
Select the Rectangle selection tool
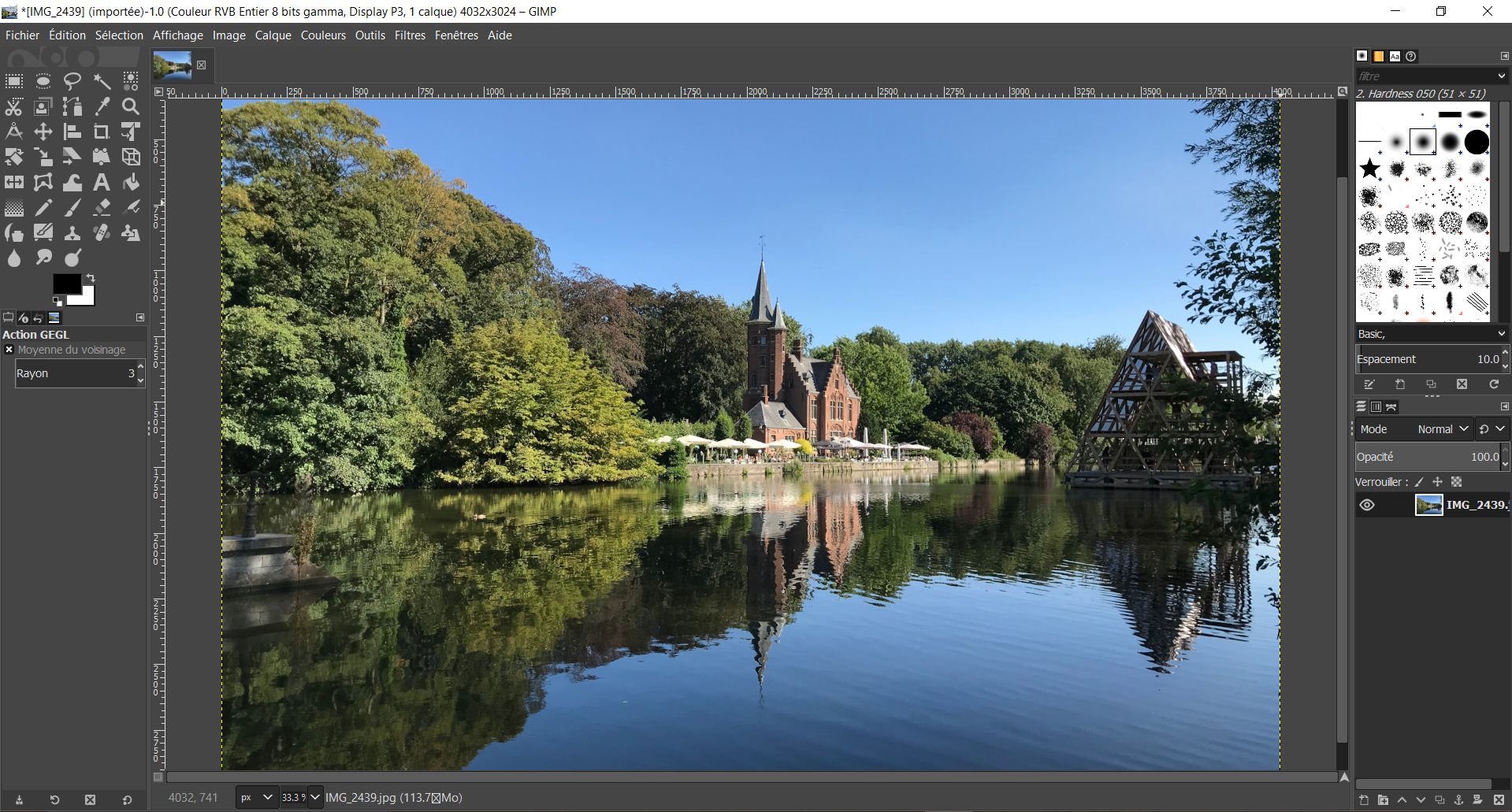click(13, 80)
